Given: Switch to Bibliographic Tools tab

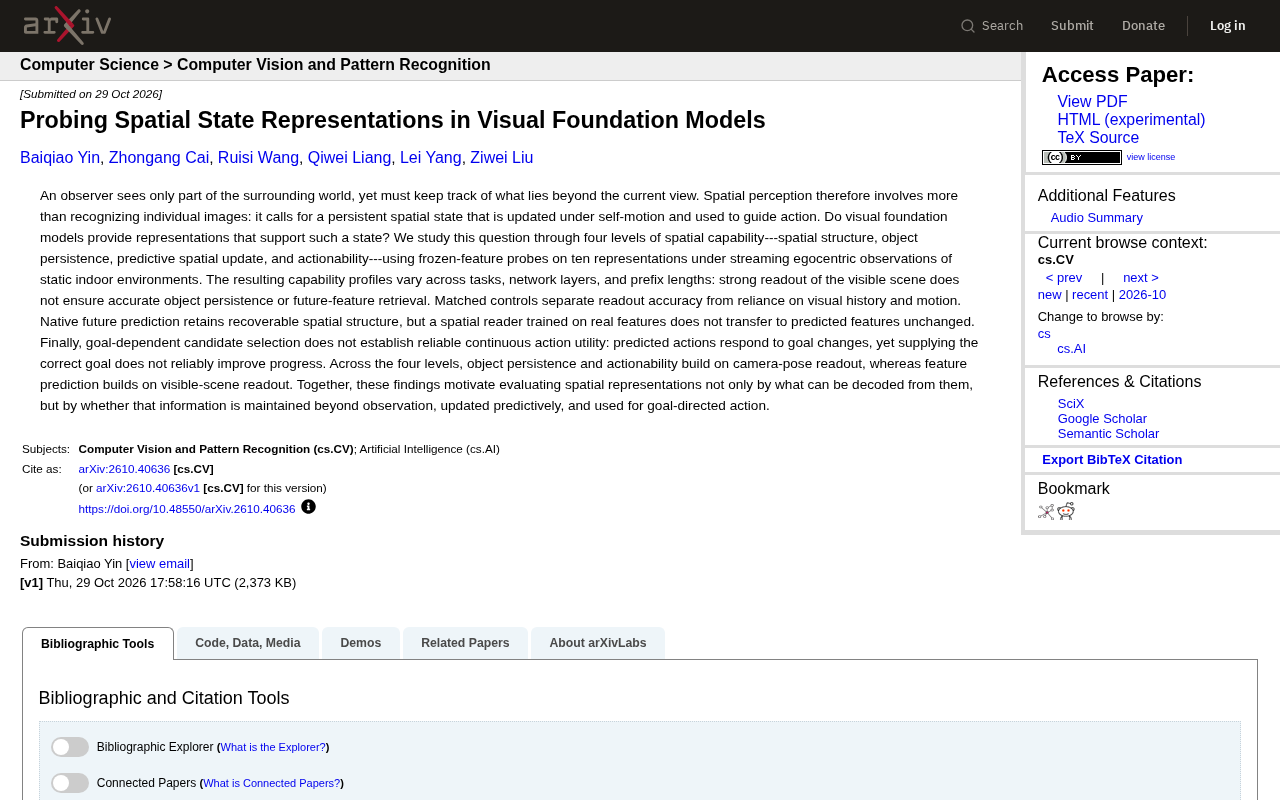Looking at the screenshot, I should coord(98,644).
